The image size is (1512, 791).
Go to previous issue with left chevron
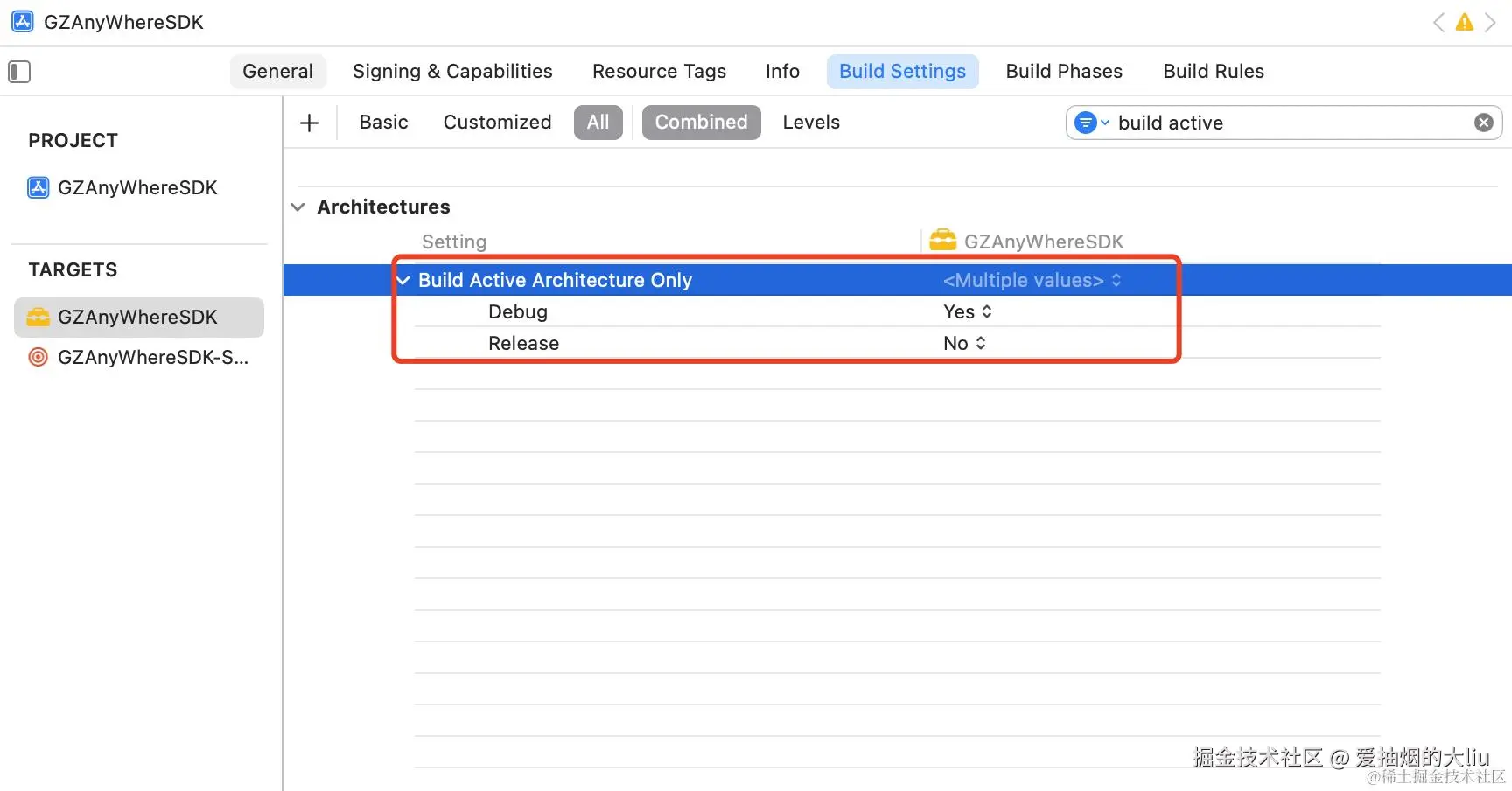pyautogui.click(x=1438, y=23)
